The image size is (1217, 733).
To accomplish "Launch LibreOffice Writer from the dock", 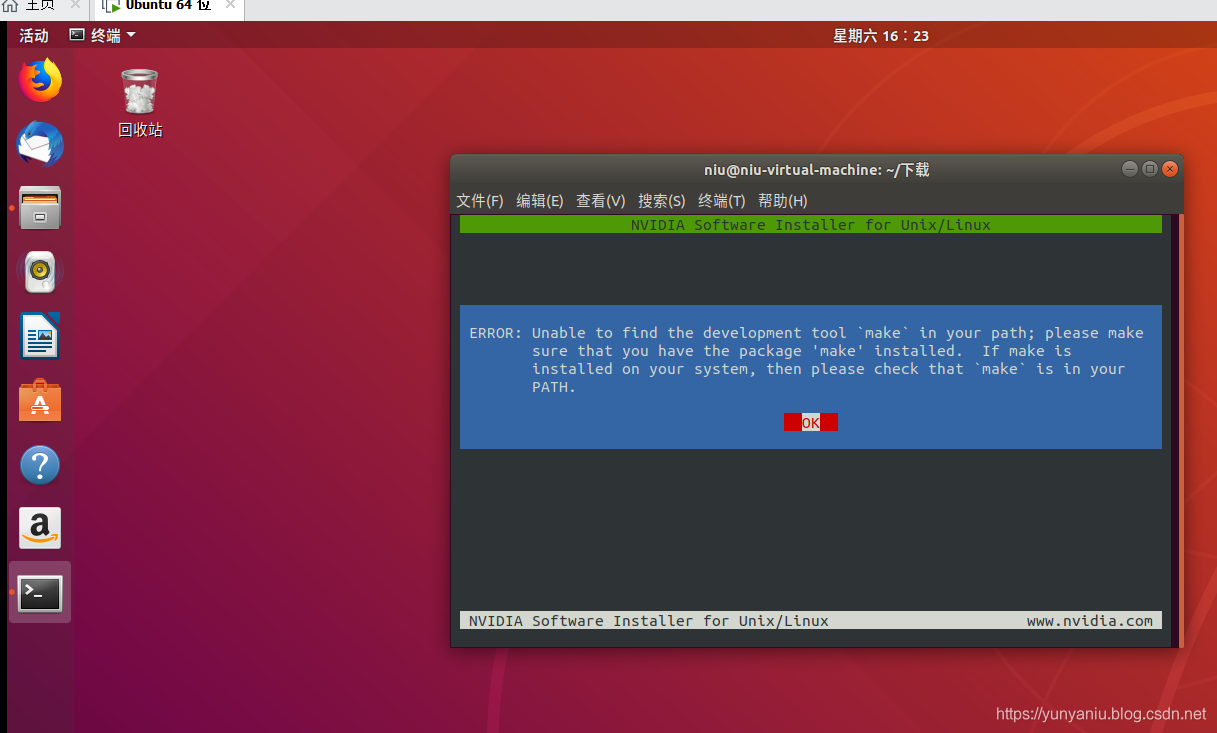I will pyautogui.click(x=40, y=336).
